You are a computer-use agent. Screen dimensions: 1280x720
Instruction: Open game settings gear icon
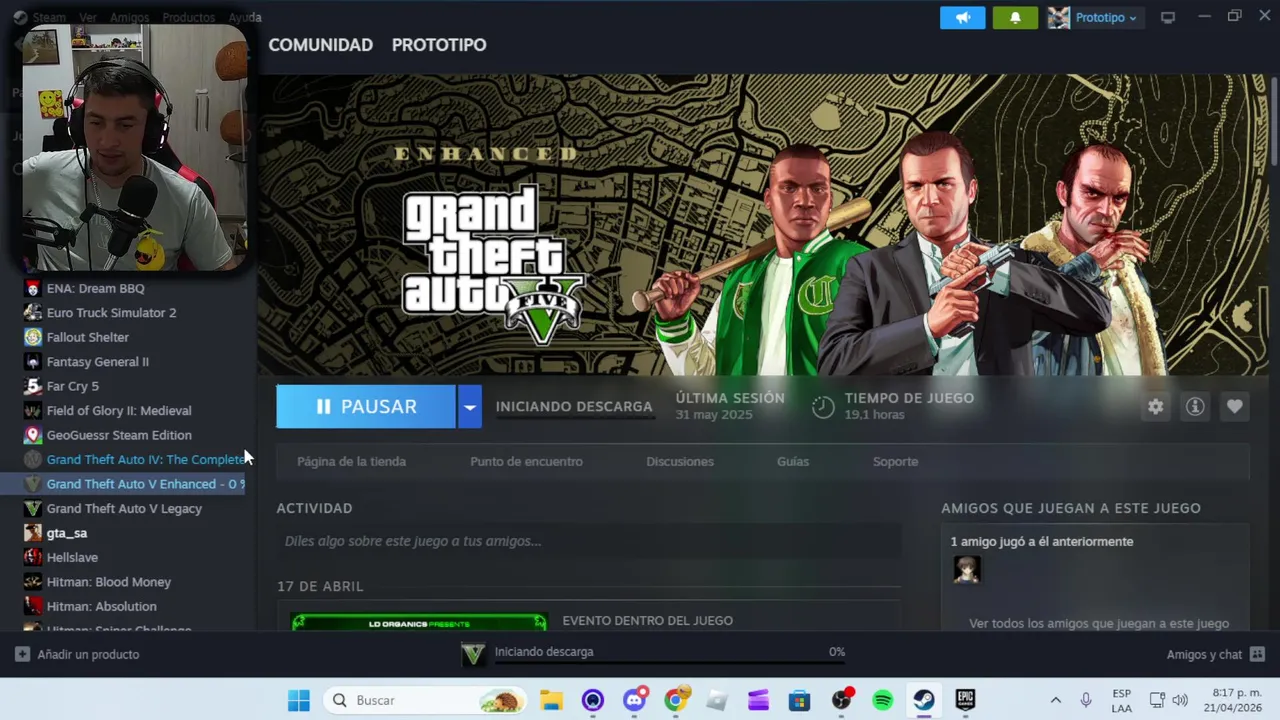pyautogui.click(x=1155, y=406)
